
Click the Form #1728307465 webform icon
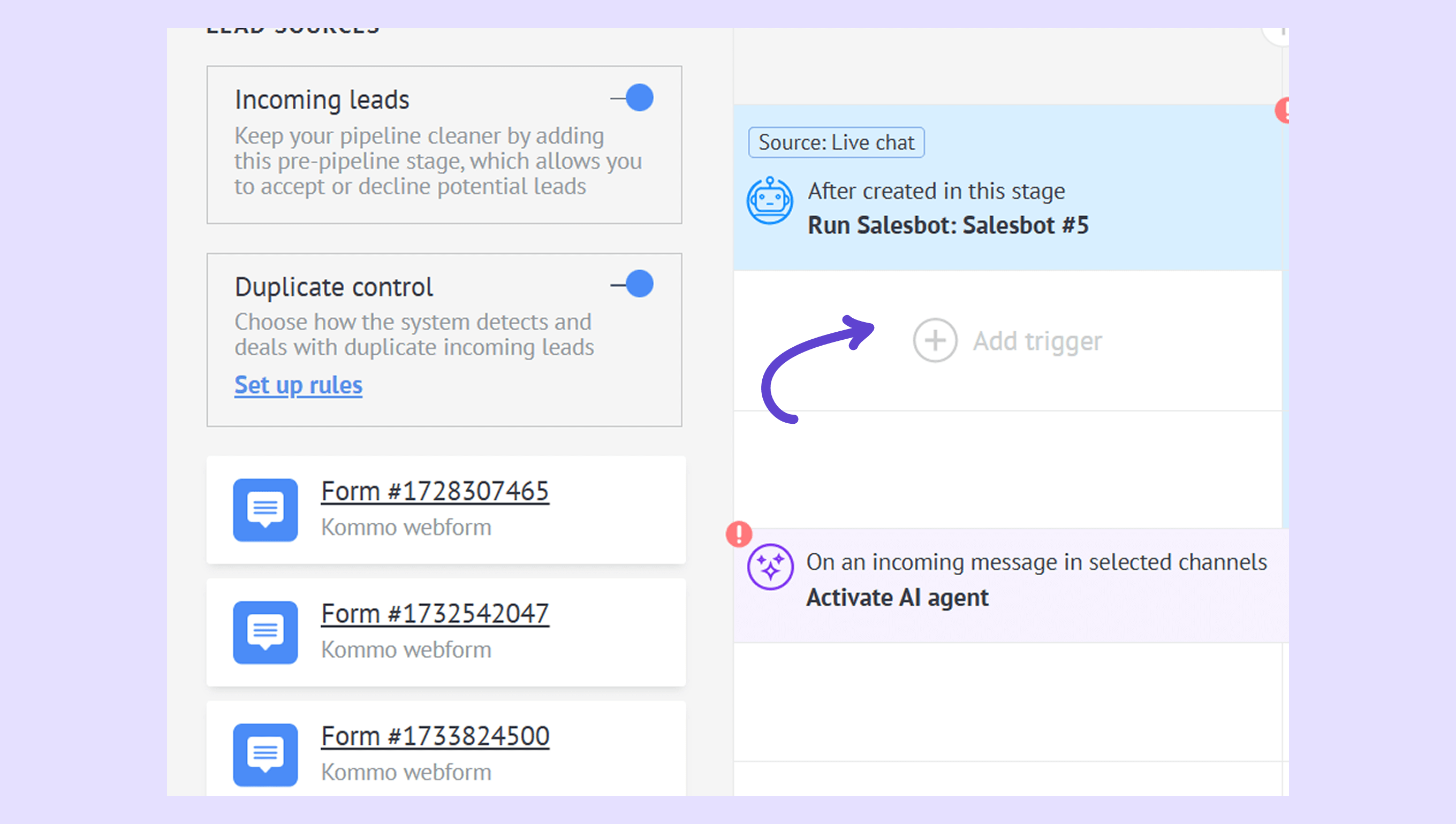(265, 510)
